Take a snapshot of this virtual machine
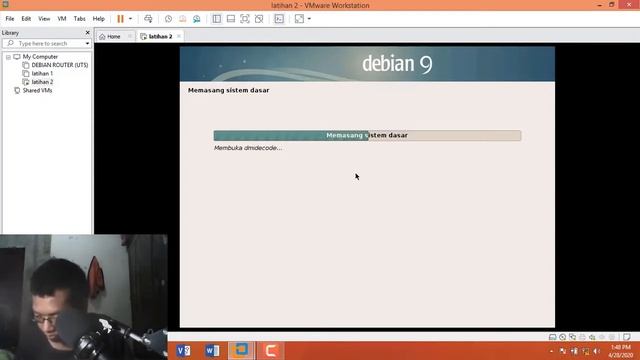The image size is (640, 360). (x=168, y=19)
